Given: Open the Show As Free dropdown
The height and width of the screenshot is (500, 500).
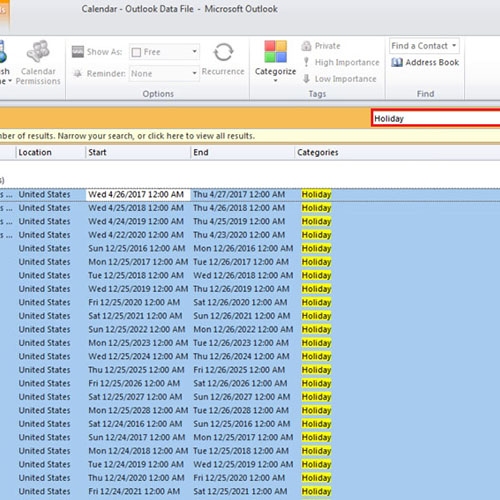Looking at the screenshot, I should tap(164, 52).
